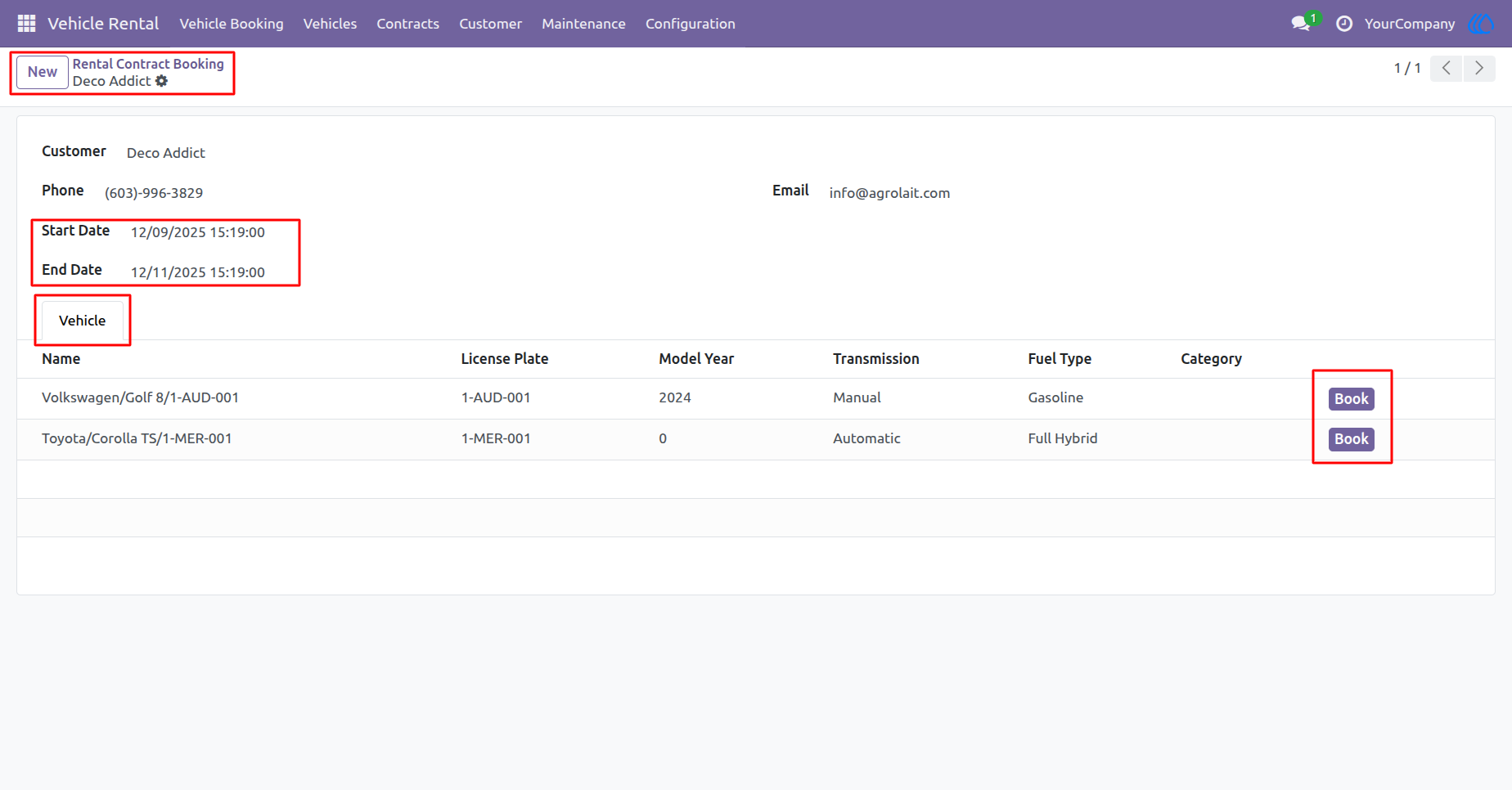Go back to Rental Contract Booking breadcrumb
Screen dimensions: 1512x790
click(x=148, y=64)
